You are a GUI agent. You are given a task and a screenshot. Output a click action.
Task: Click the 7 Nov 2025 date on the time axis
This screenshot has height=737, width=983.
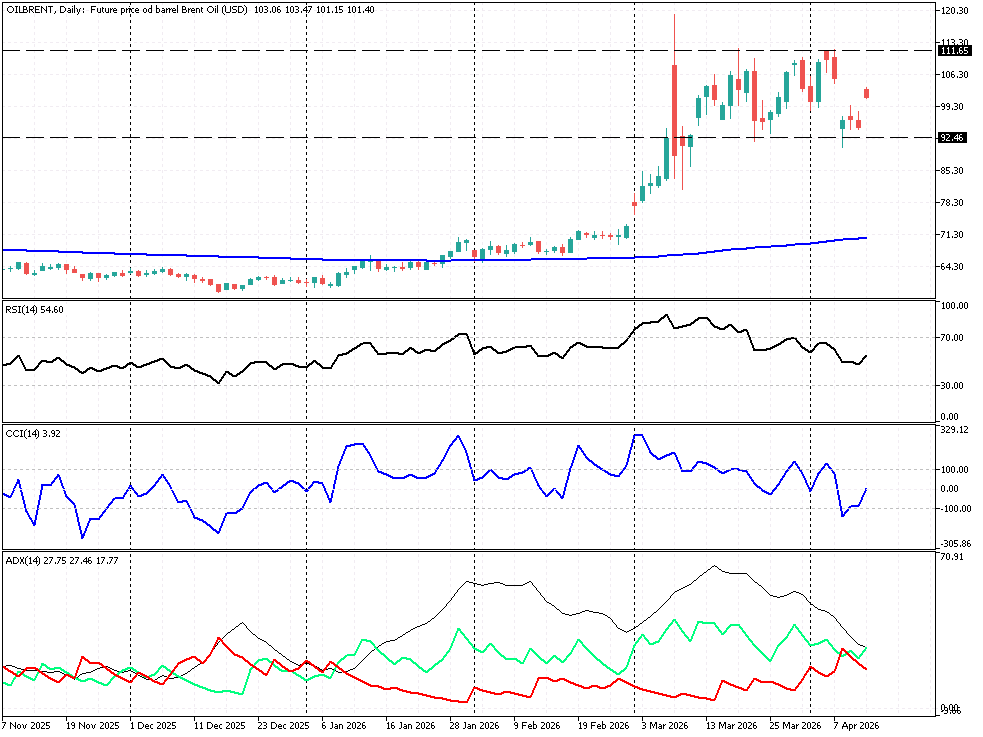(27, 724)
